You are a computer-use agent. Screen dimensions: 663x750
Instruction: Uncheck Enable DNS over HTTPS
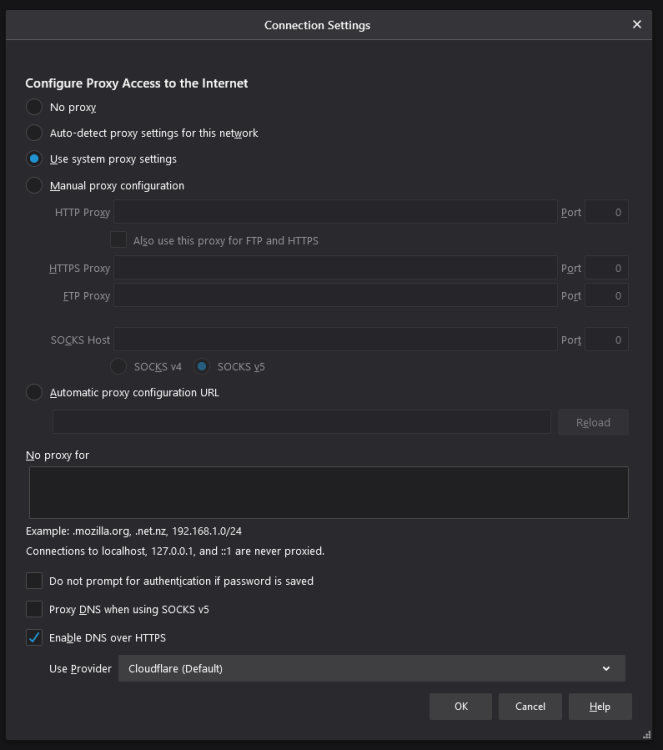34,637
